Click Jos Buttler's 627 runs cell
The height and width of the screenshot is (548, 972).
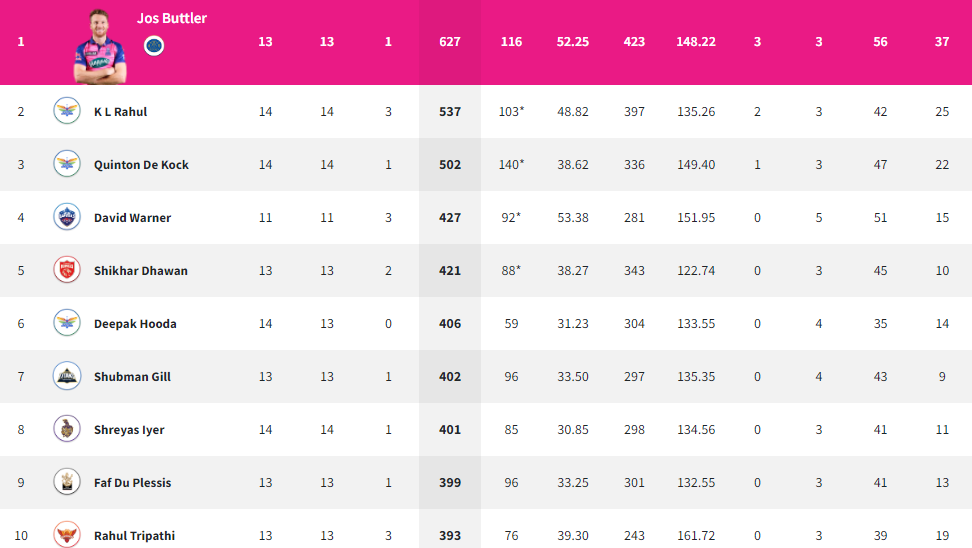[450, 42]
